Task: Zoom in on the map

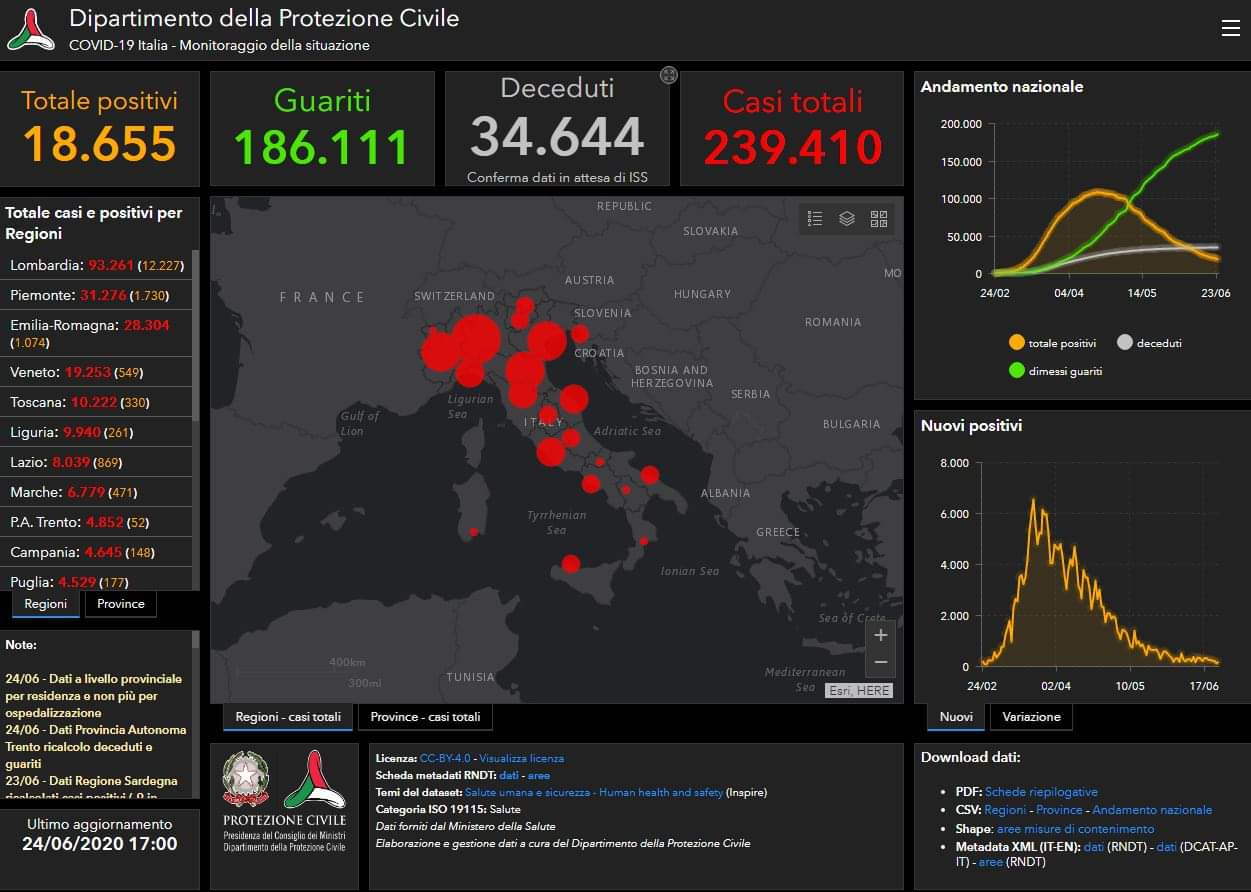Action: pos(880,635)
